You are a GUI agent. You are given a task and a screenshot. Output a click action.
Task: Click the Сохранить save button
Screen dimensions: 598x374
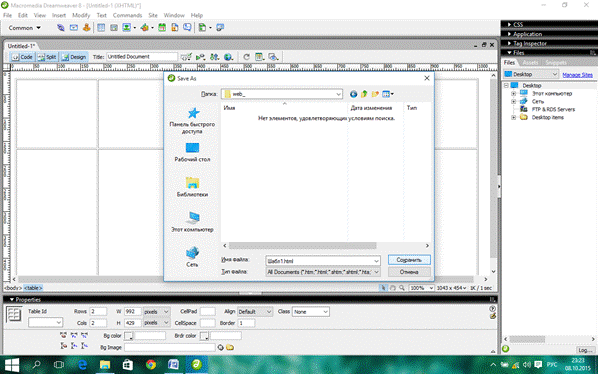point(409,260)
